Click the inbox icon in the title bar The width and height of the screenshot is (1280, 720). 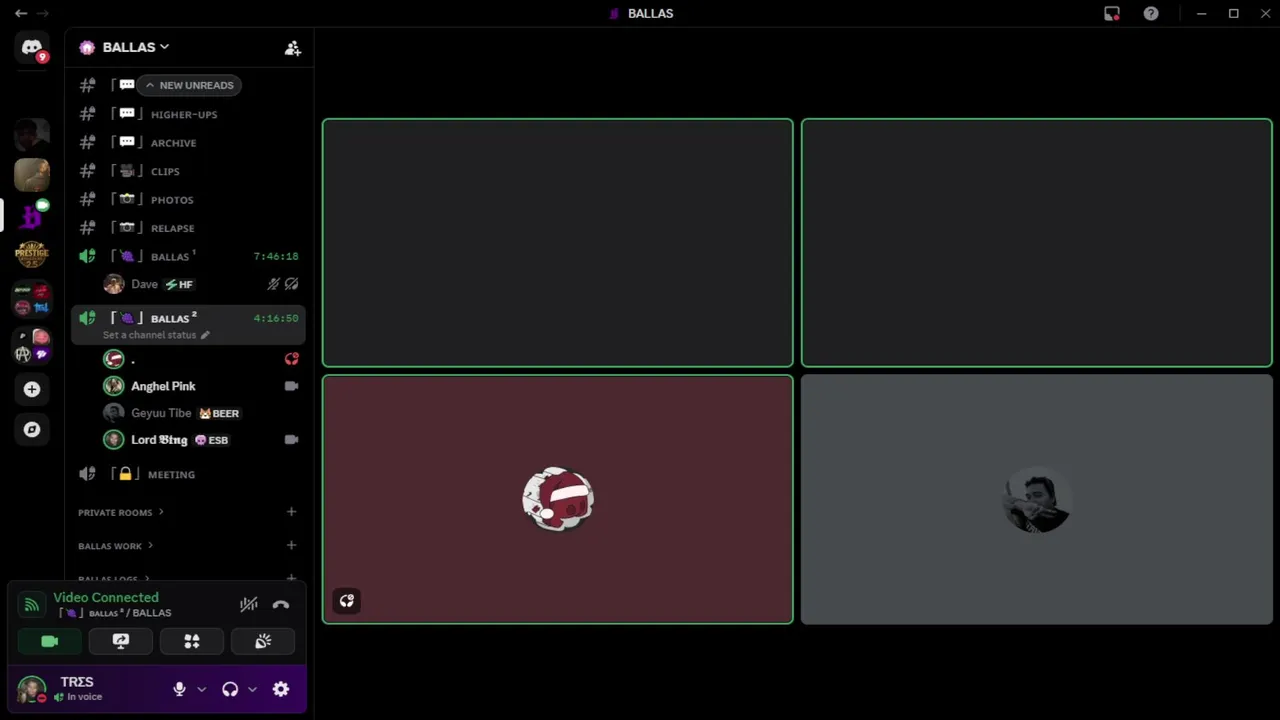click(1112, 13)
